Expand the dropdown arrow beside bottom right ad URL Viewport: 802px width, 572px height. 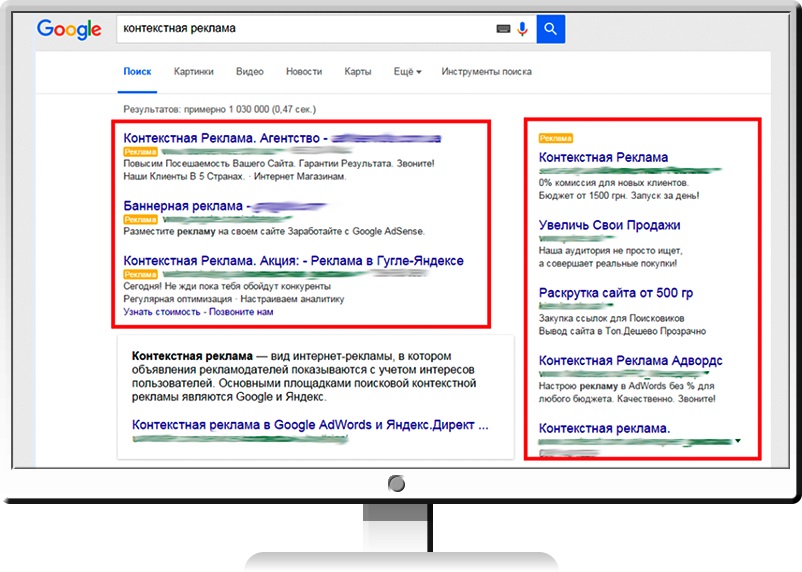(x=738, y=441)
